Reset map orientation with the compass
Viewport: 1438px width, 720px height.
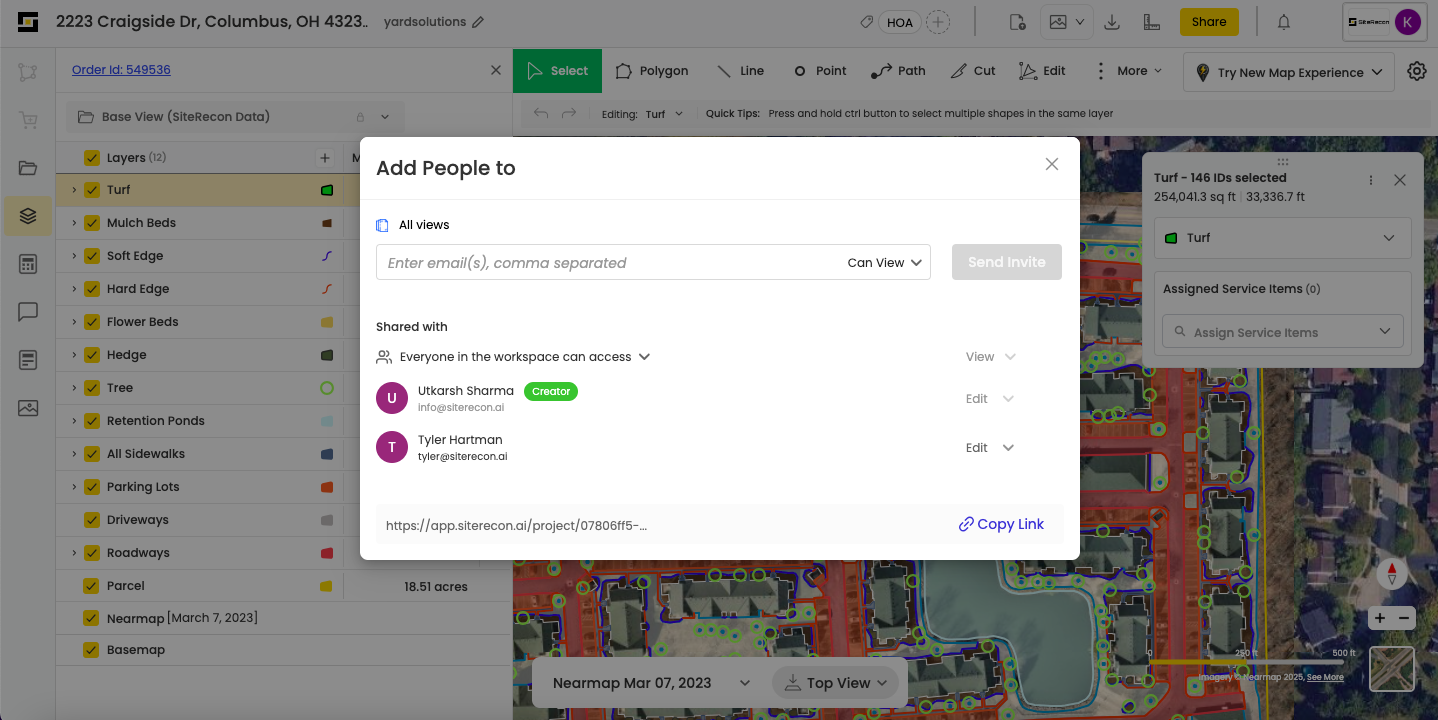click(1392, 574)
